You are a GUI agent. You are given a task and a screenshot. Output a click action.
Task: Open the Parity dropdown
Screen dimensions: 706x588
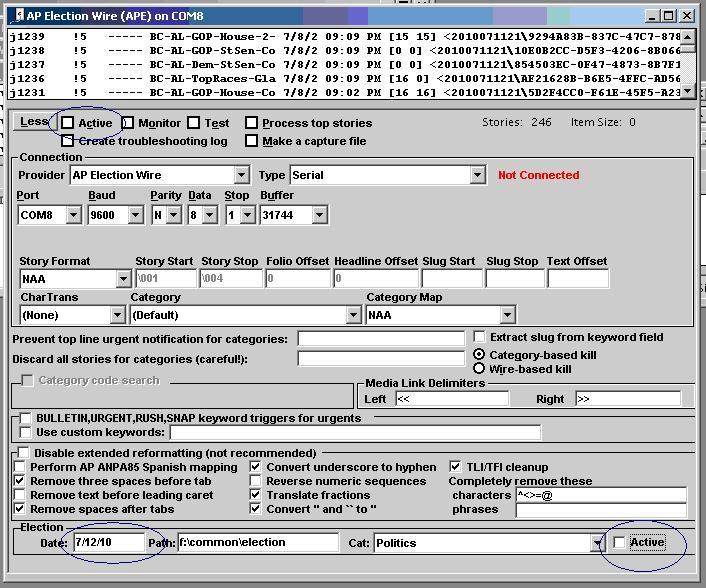[x=173, y=215]
